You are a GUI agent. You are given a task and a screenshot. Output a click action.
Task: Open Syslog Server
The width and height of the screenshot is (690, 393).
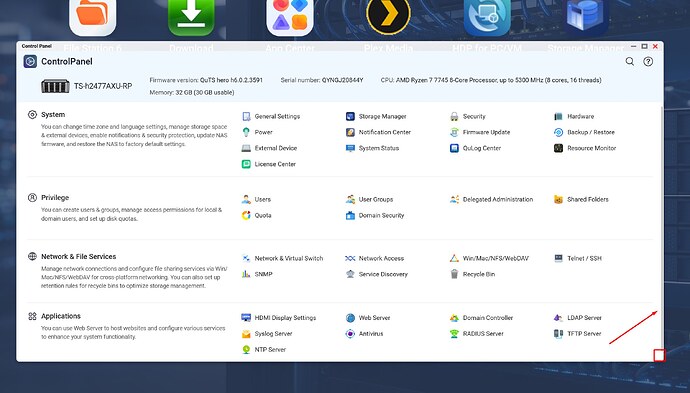(267, 334)
